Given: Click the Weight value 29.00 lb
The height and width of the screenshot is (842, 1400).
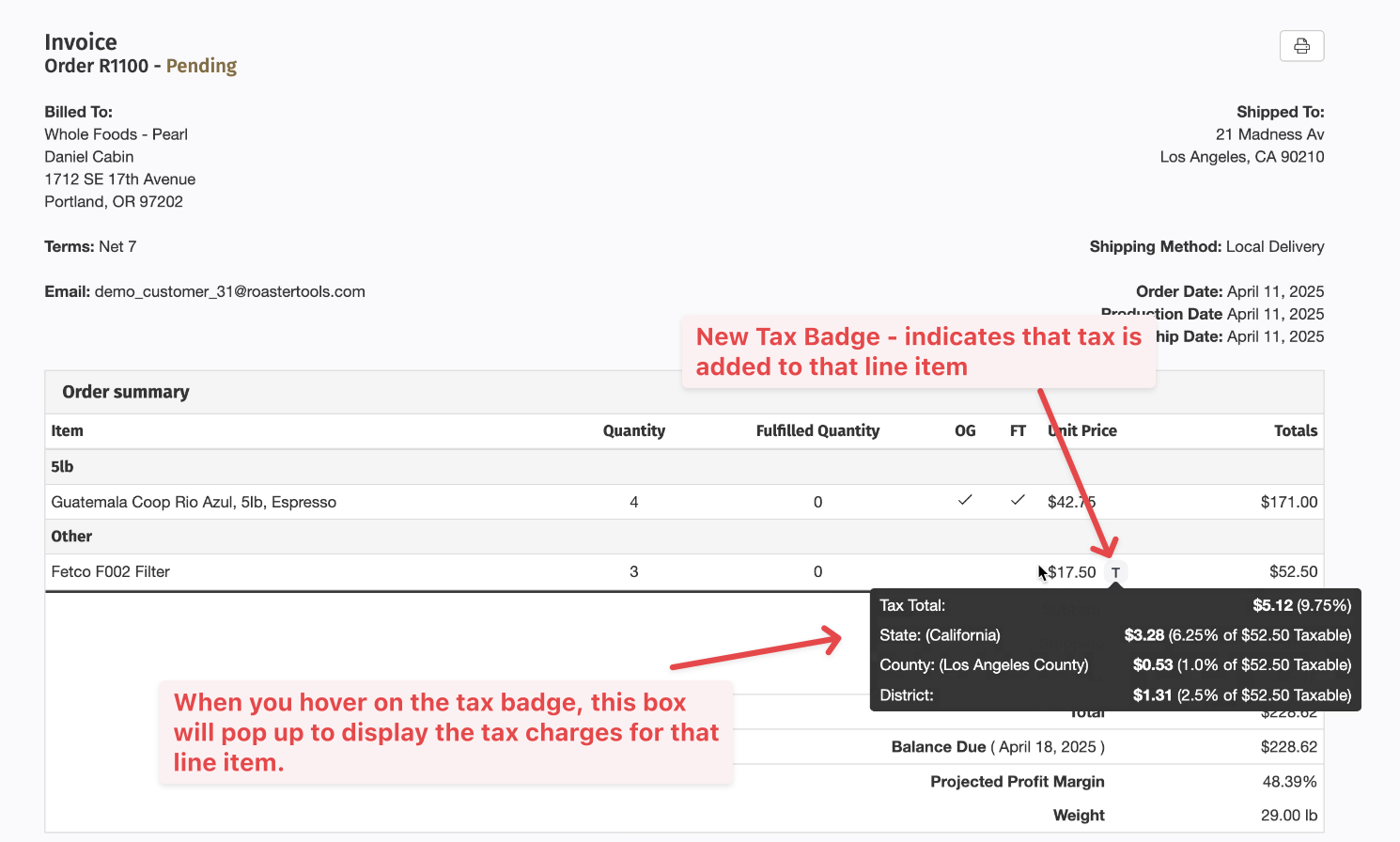Looking at the screenshot, I should pos(1289,816).
